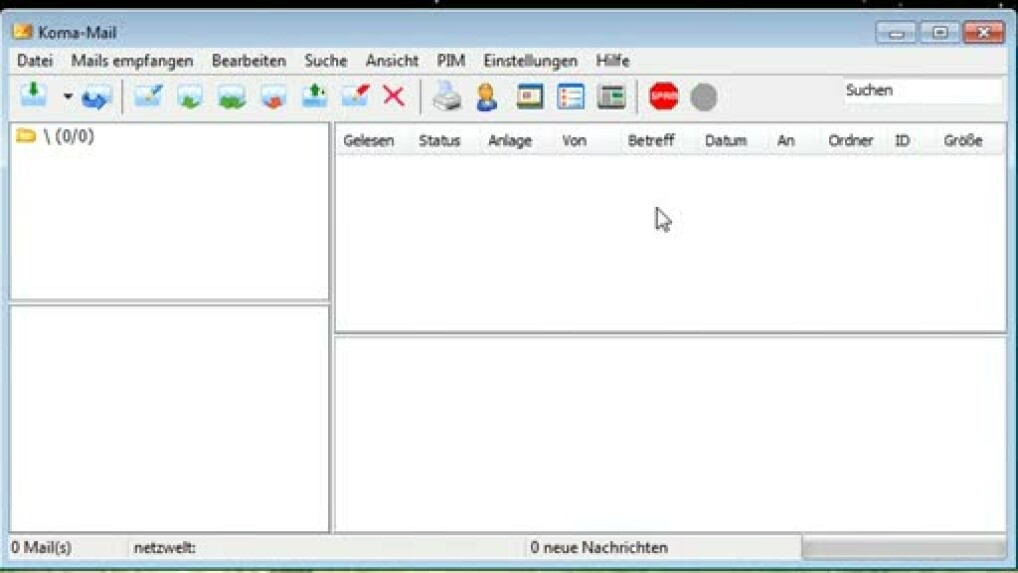Click the checklist view toolbar icon
The width and height of the screenshot is (1018, 573).
coord(571,97)
